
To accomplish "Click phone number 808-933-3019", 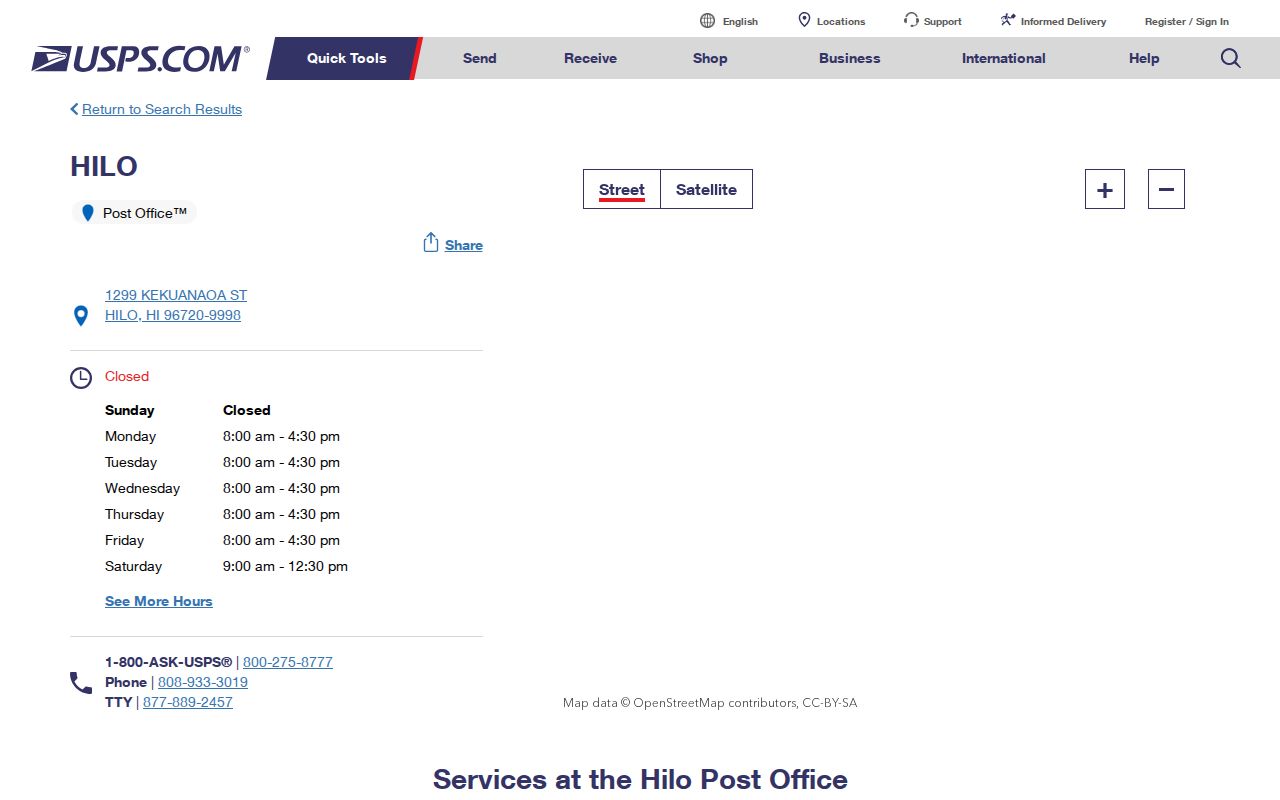I will point(203,682).
